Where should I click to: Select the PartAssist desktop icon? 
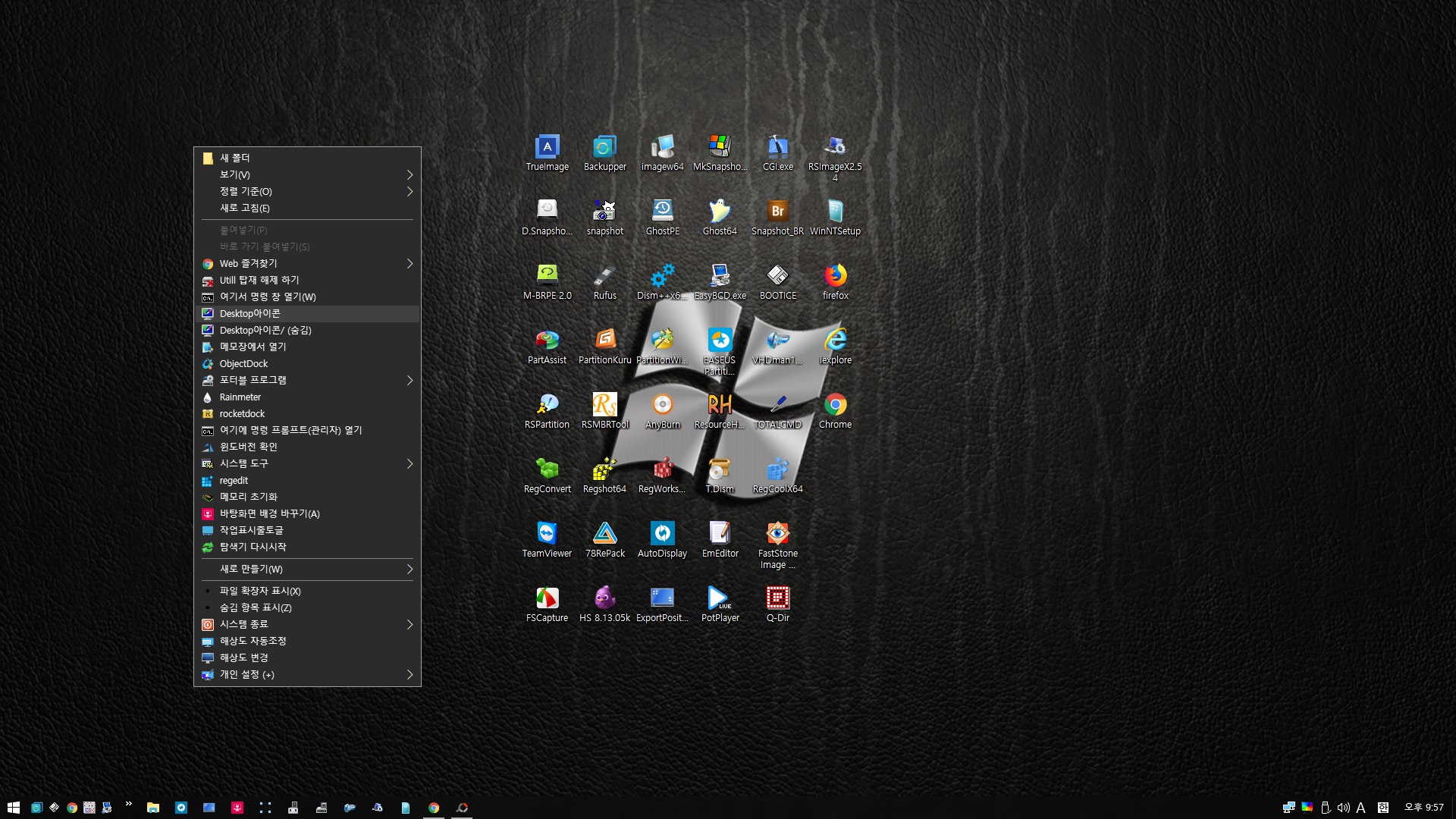click(x=547, y=346)
